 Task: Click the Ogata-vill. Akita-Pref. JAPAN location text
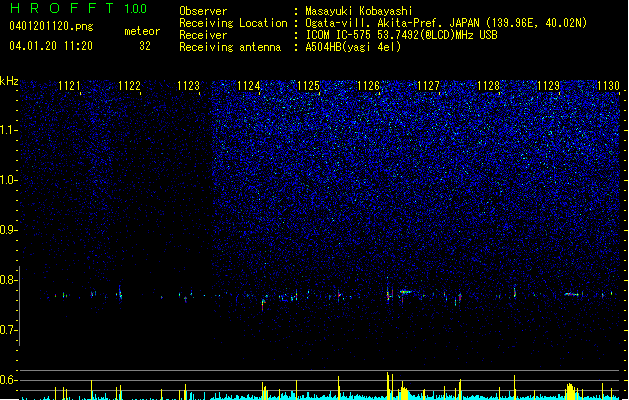[x=446, y=23]
